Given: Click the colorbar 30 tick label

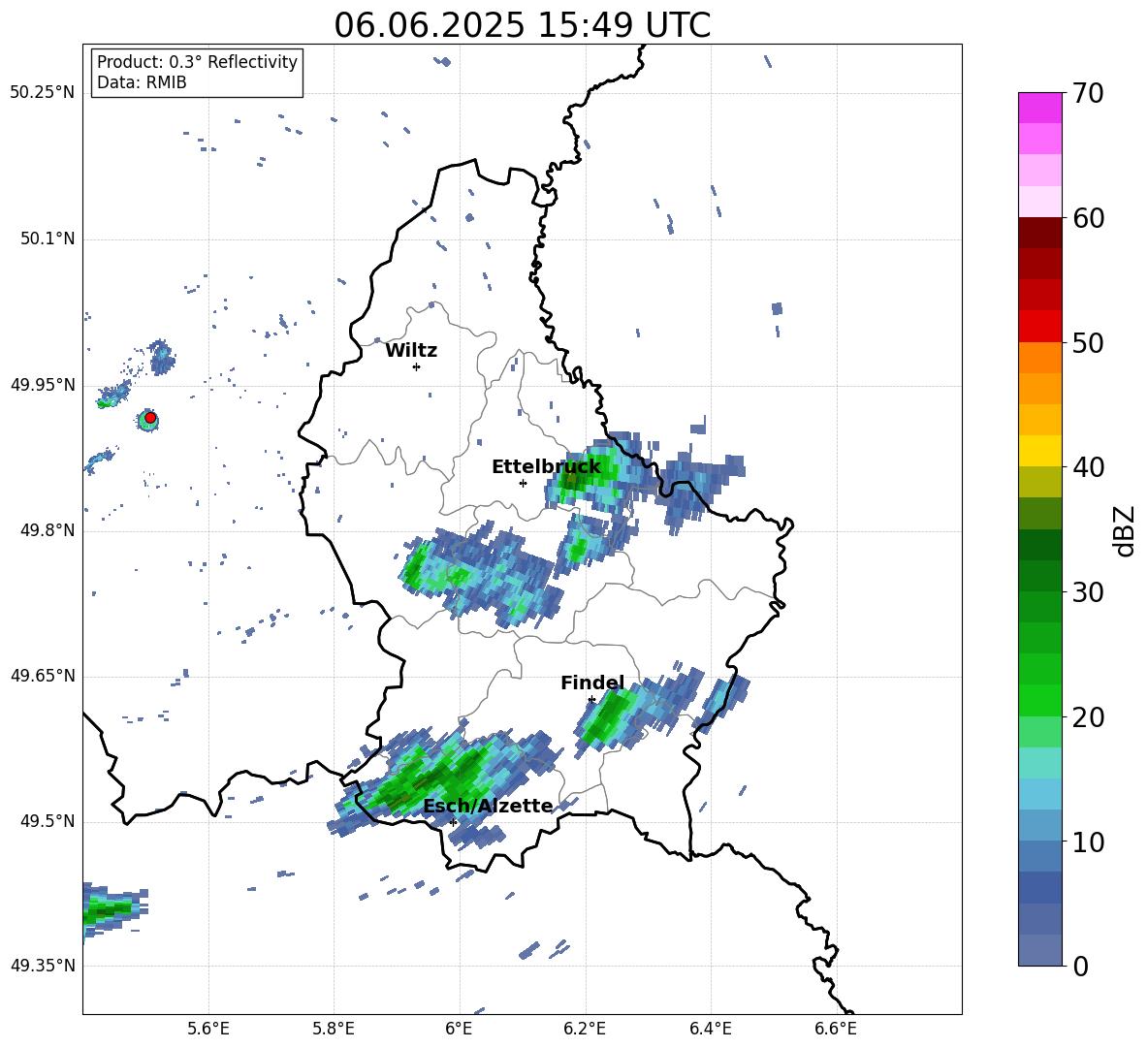Looking at the screenshot, I should (x=1088, y=592).
